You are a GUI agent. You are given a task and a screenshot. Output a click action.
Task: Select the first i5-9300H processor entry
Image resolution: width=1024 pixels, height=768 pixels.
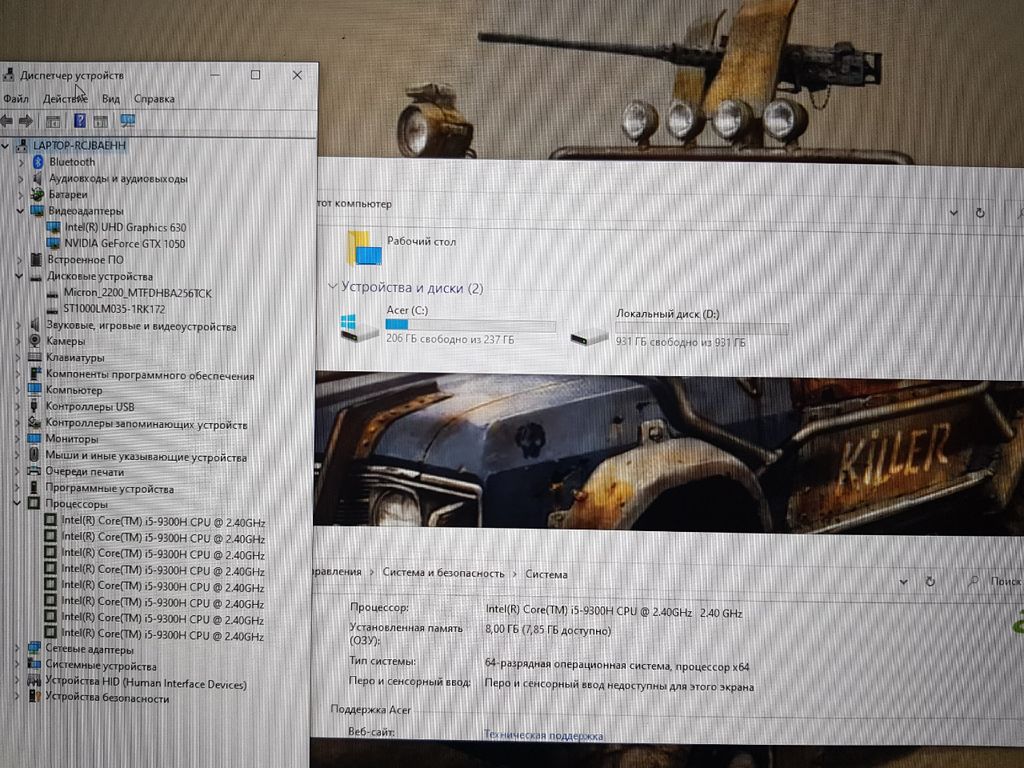163,522
